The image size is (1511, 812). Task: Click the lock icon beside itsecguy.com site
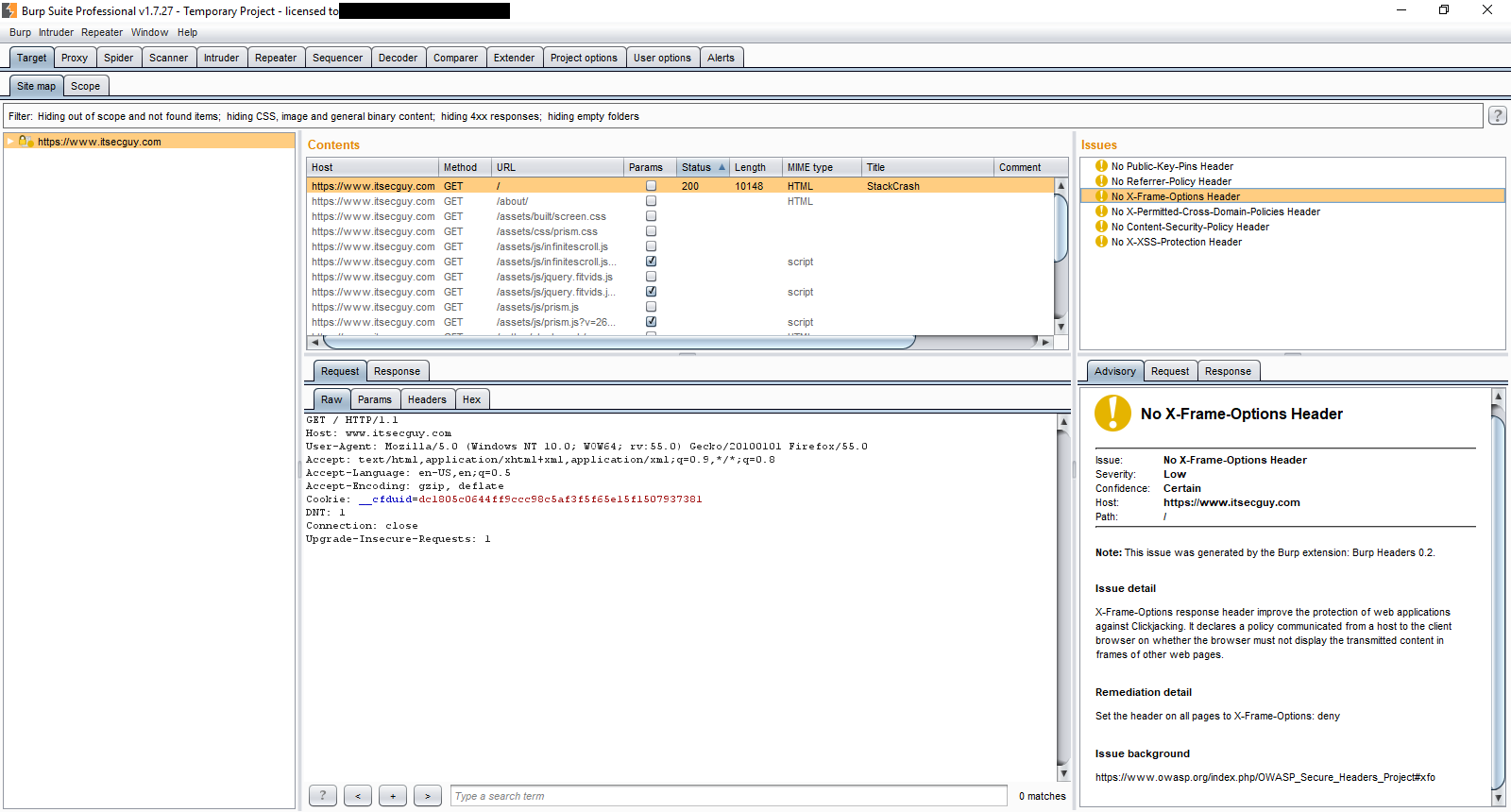[26, 142]
